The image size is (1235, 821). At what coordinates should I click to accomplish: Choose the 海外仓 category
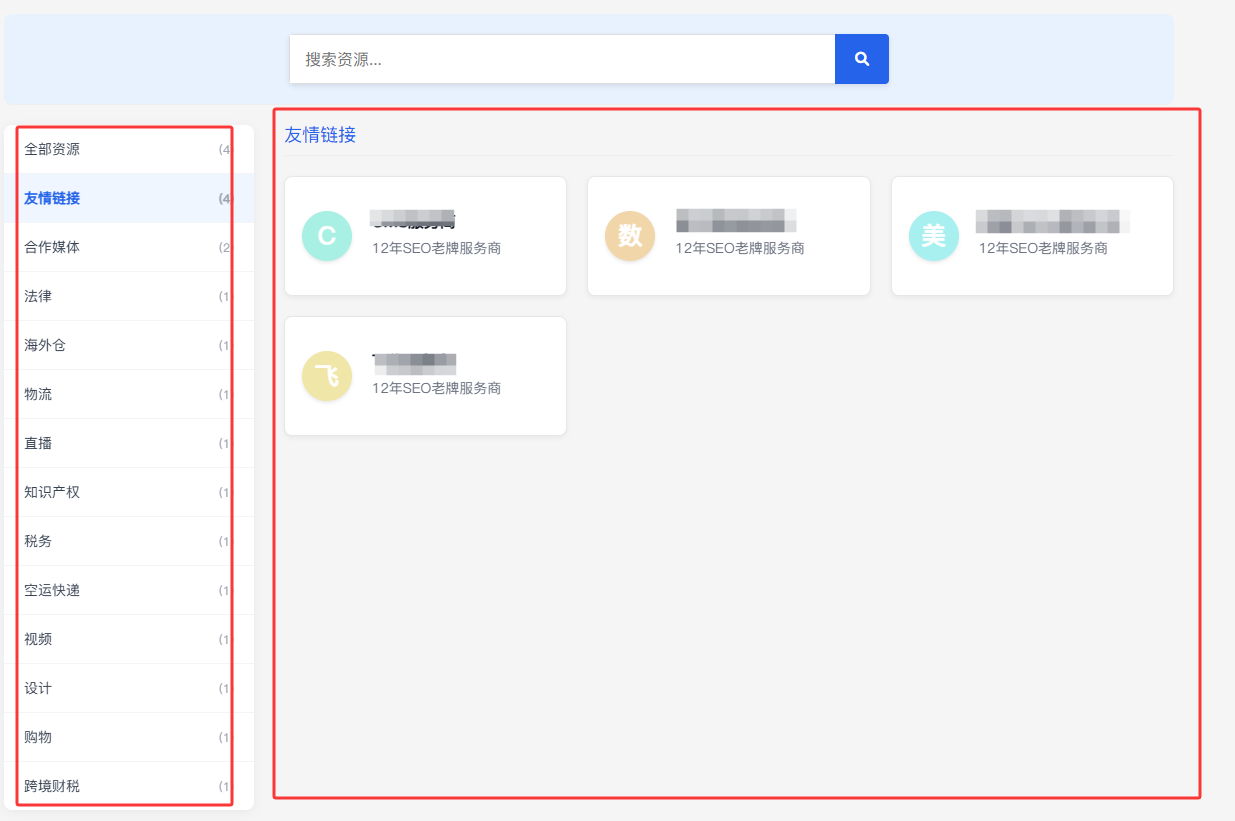pyautogui.click(x=129, y=345)
